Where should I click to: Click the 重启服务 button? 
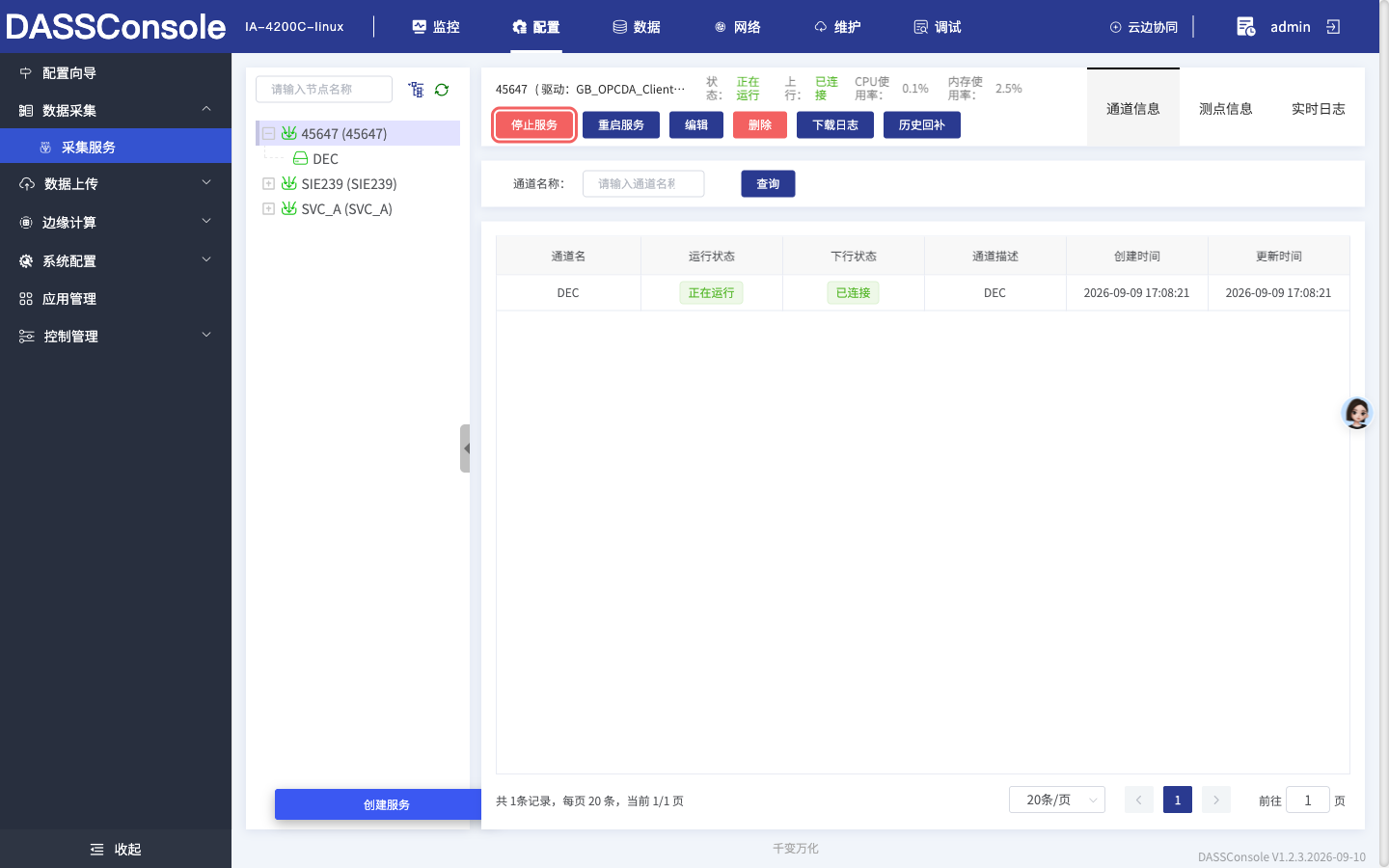[x=621, y=125]
